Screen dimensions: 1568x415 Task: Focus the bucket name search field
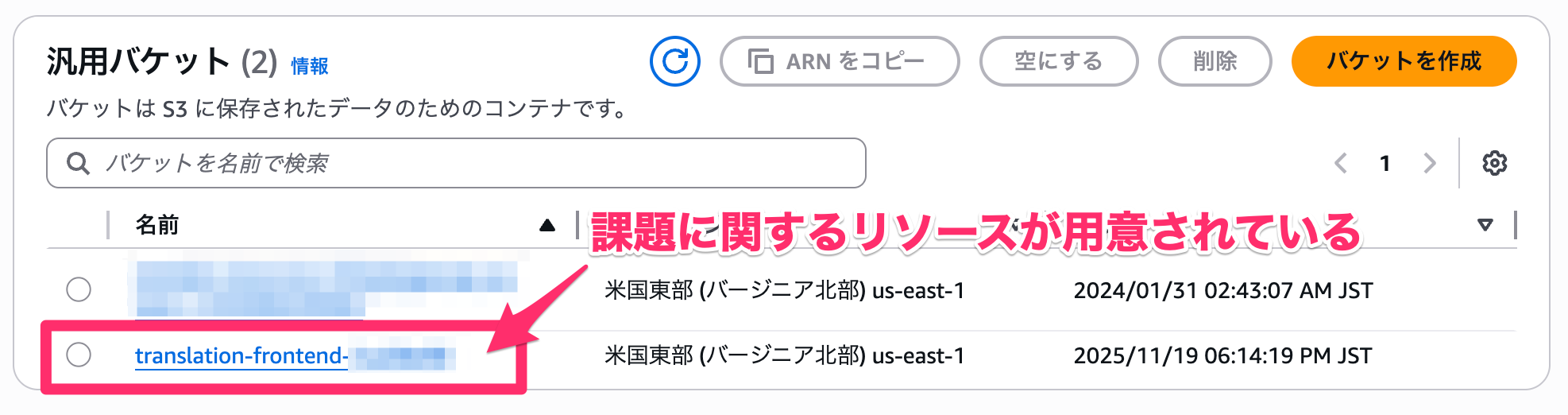[x=477, y=163]
